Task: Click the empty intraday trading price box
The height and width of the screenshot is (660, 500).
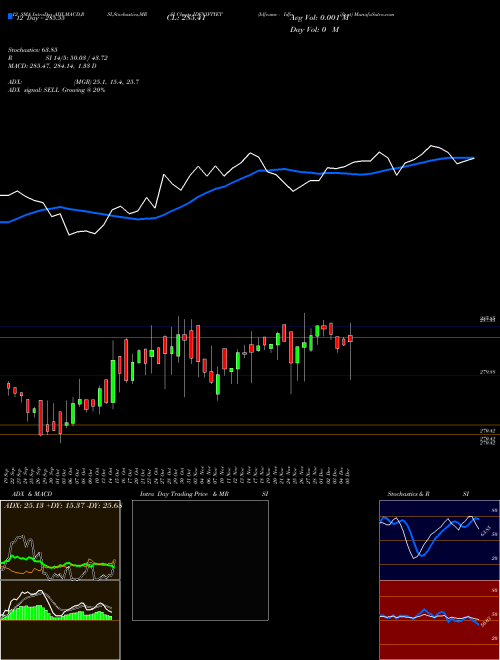Action: click(x=200, y=560)
